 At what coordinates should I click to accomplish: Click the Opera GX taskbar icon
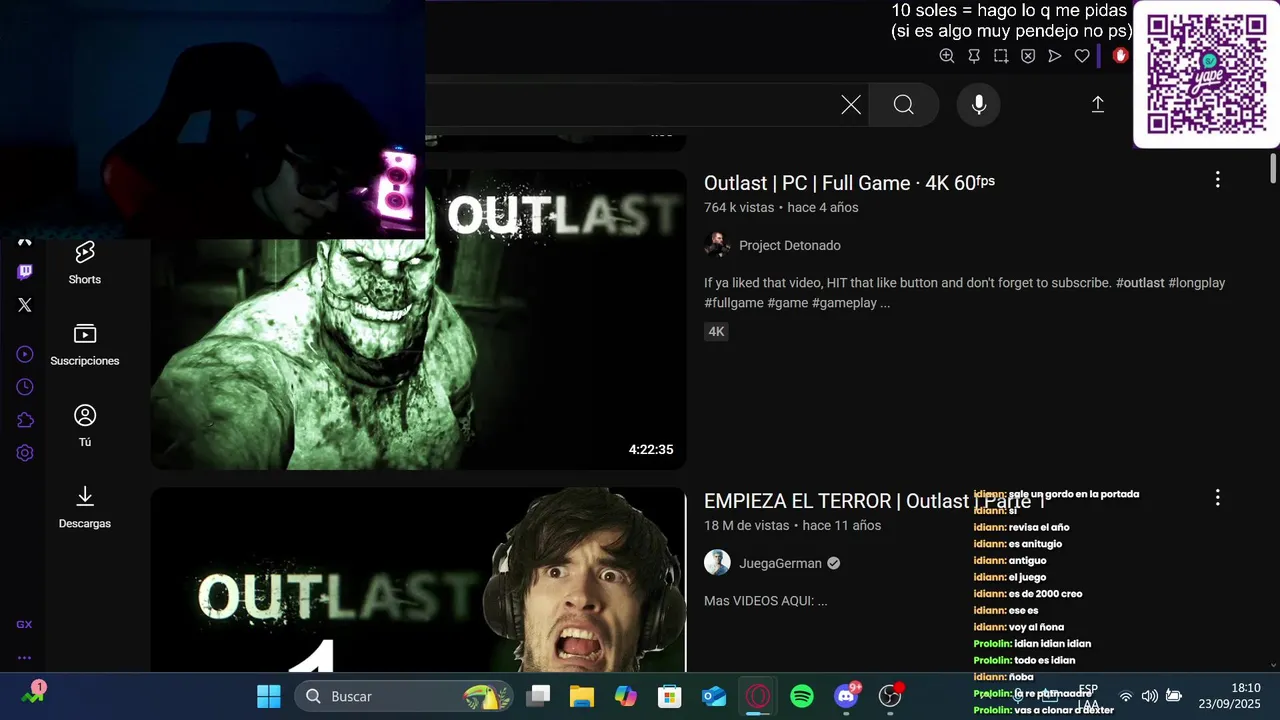(758, 696)
